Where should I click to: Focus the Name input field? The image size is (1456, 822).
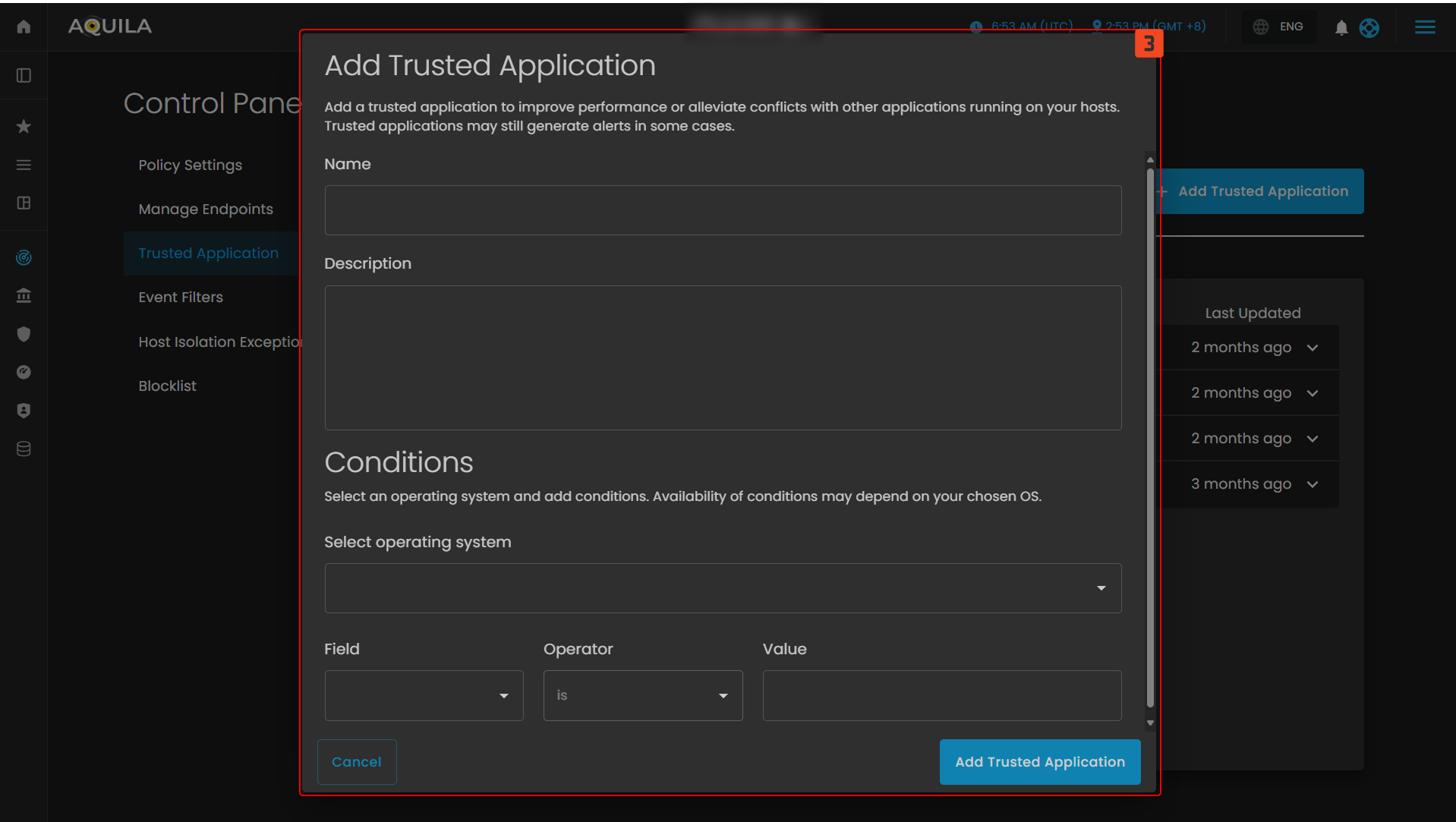point(722,210)
